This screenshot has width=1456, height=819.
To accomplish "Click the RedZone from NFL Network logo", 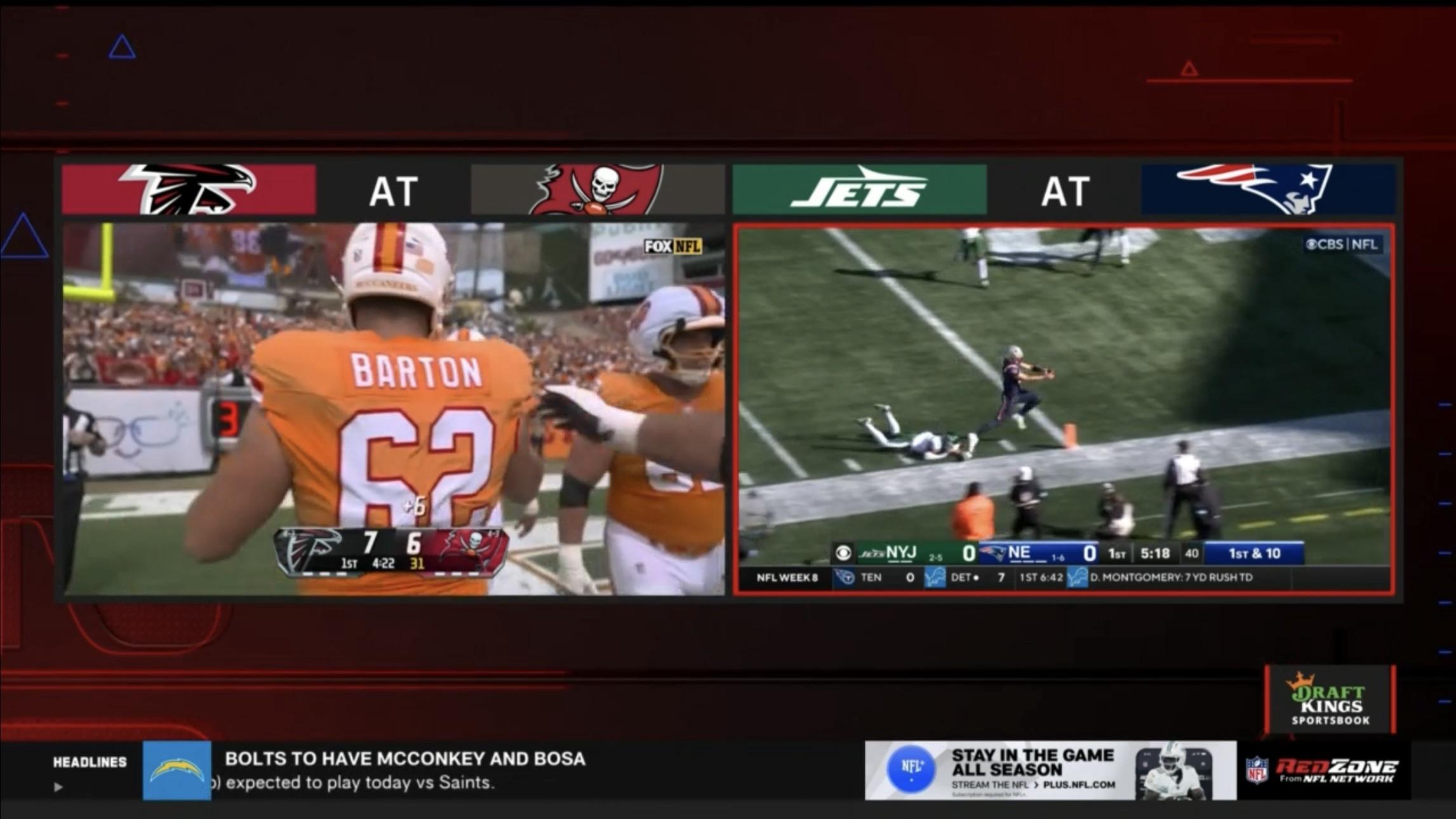I will point(1337,770).
